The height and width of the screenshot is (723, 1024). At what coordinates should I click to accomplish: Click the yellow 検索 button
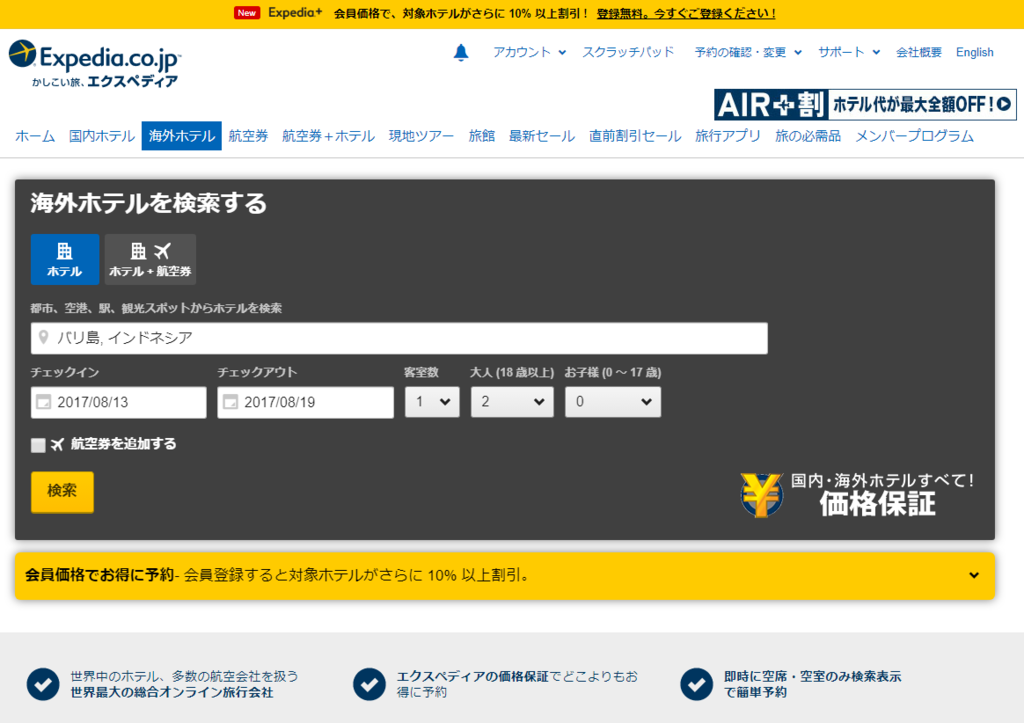(x=62, y=492)
